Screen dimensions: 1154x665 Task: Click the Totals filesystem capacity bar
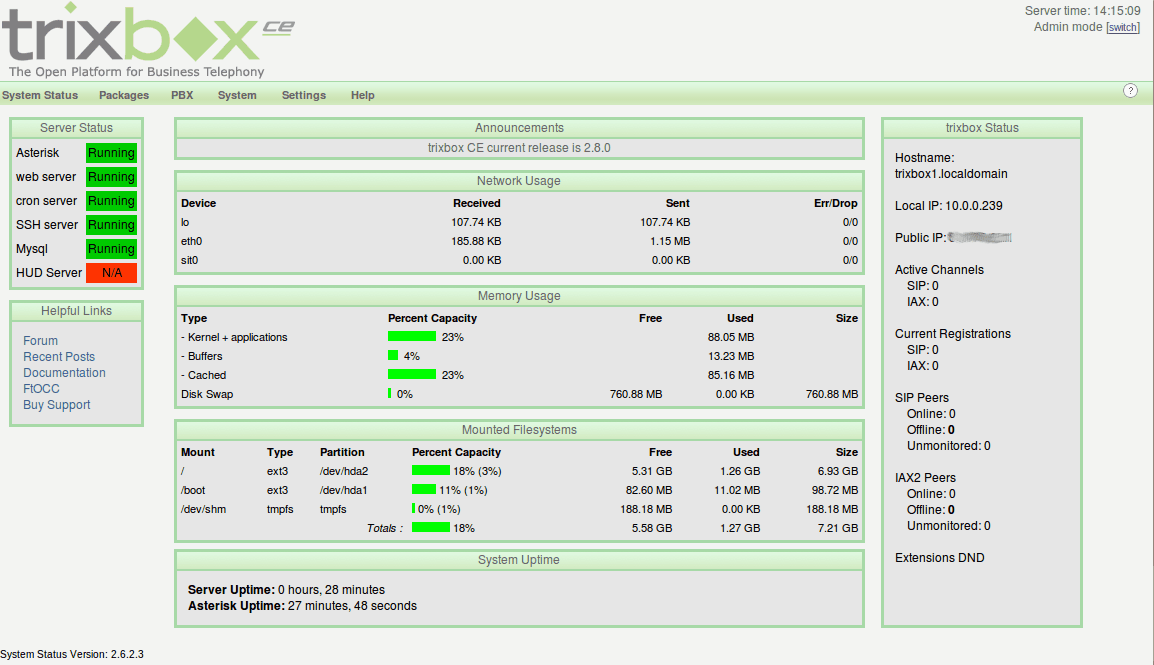pos(431,528)
